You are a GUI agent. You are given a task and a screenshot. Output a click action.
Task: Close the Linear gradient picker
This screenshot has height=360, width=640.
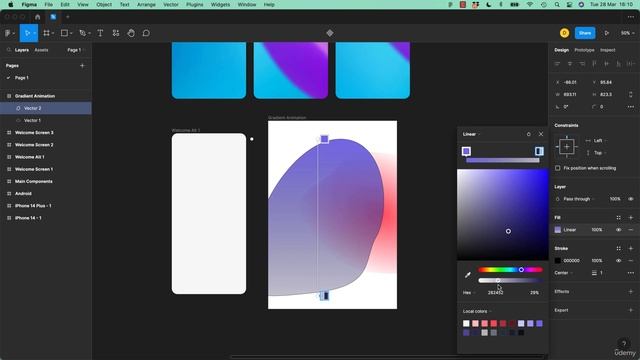(541, 134)
